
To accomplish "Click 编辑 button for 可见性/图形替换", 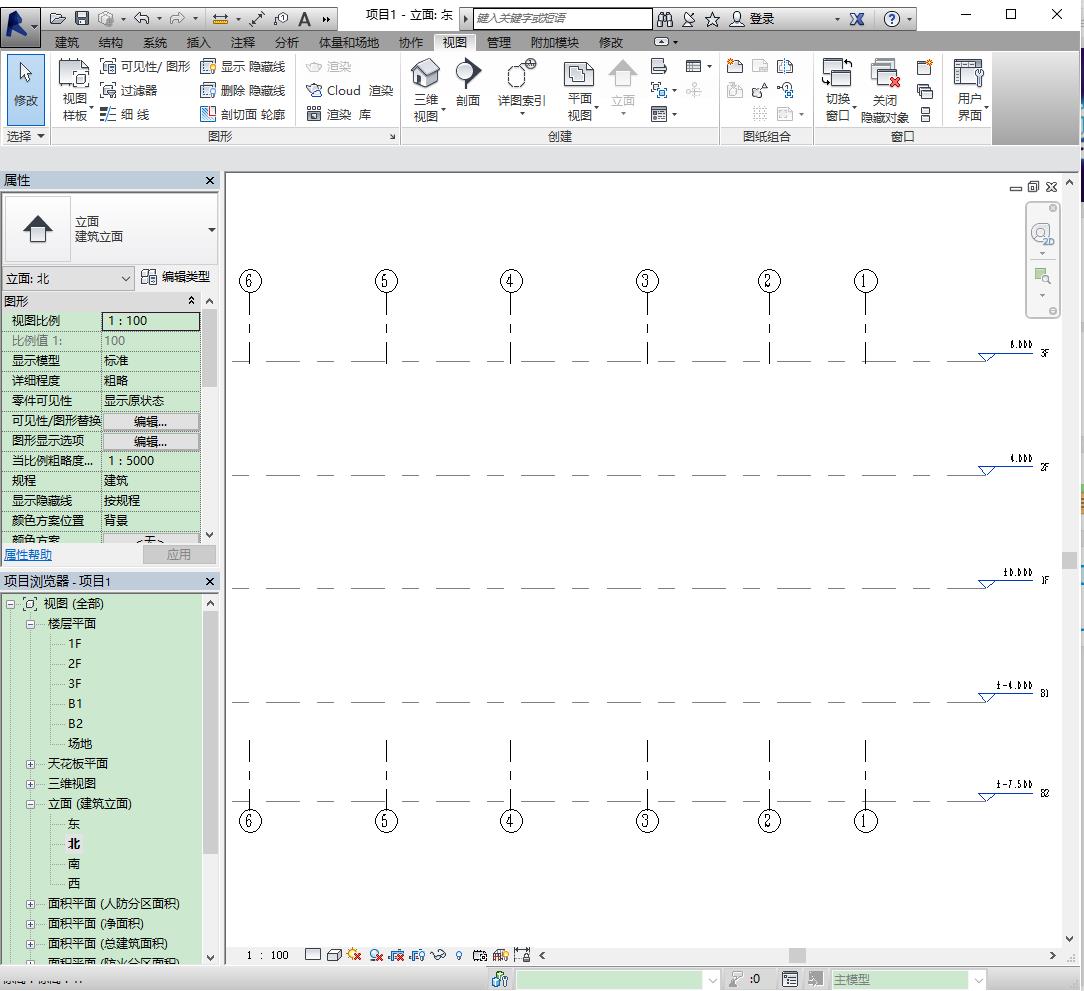I will (151, 421).
